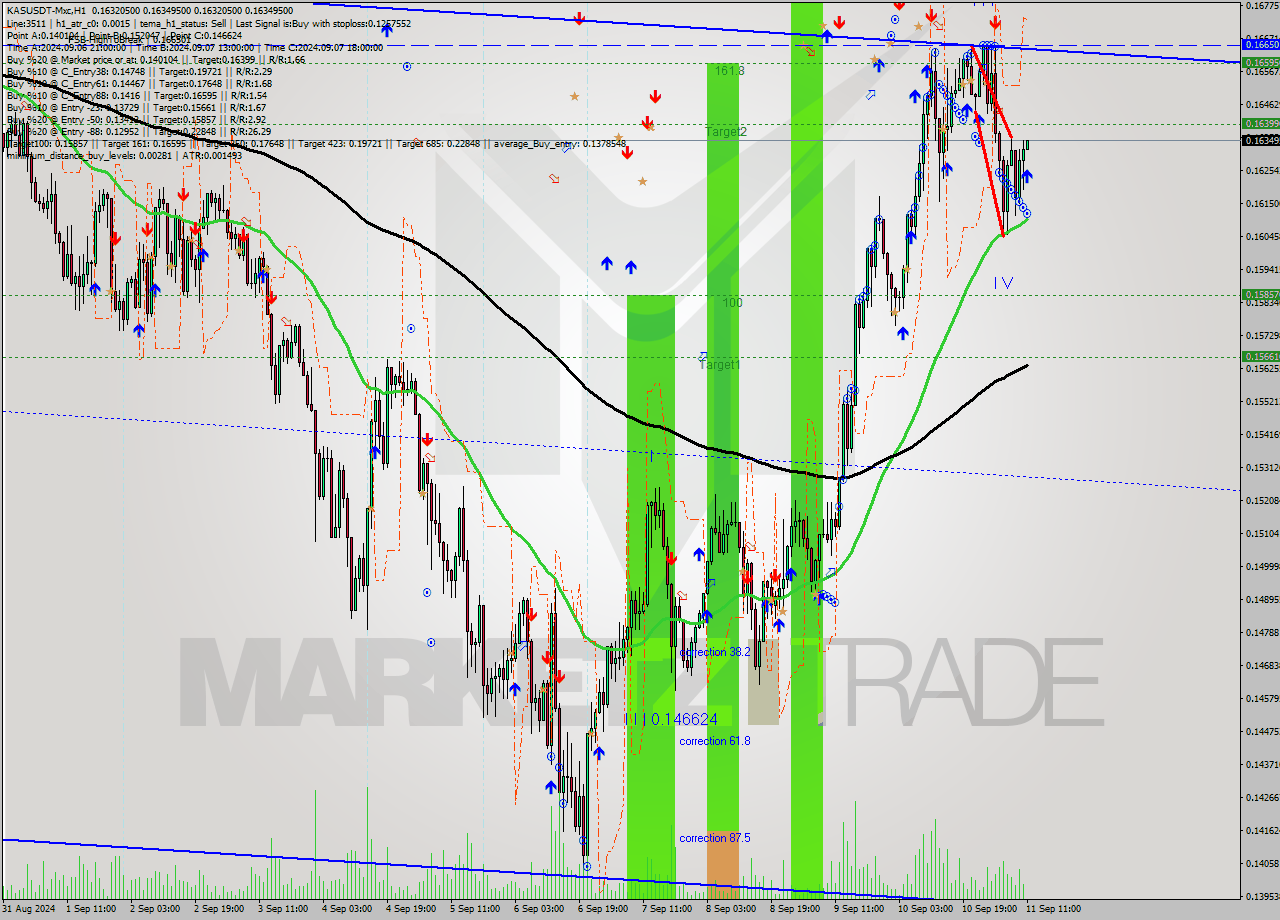This screenshot has width=1280, height=920.
Task: Click the '6 Sep 19:00' time label
Action: [x=602, y=910]
